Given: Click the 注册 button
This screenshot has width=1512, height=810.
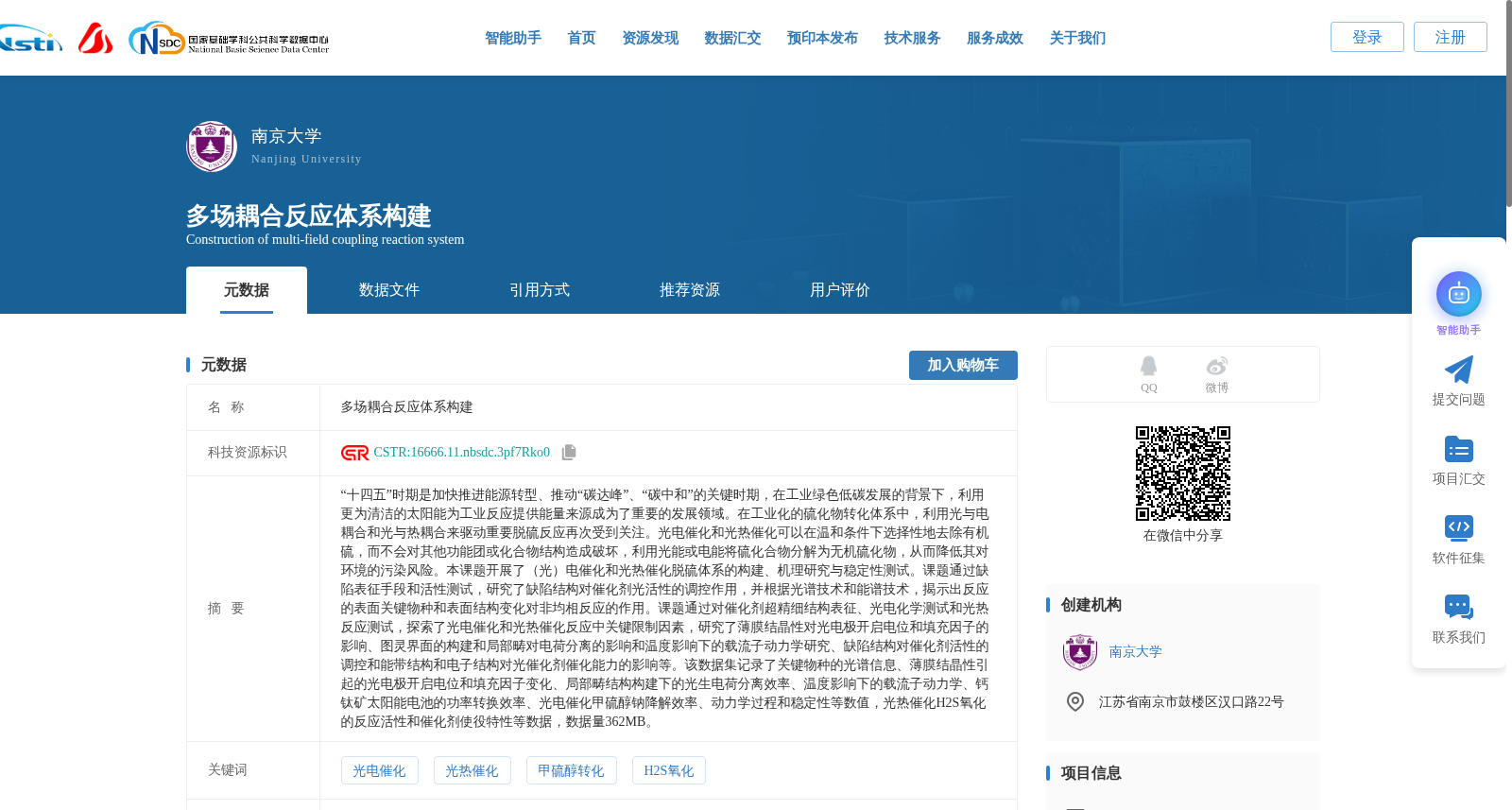Looking at the screenshot, I should (1451, 37).
